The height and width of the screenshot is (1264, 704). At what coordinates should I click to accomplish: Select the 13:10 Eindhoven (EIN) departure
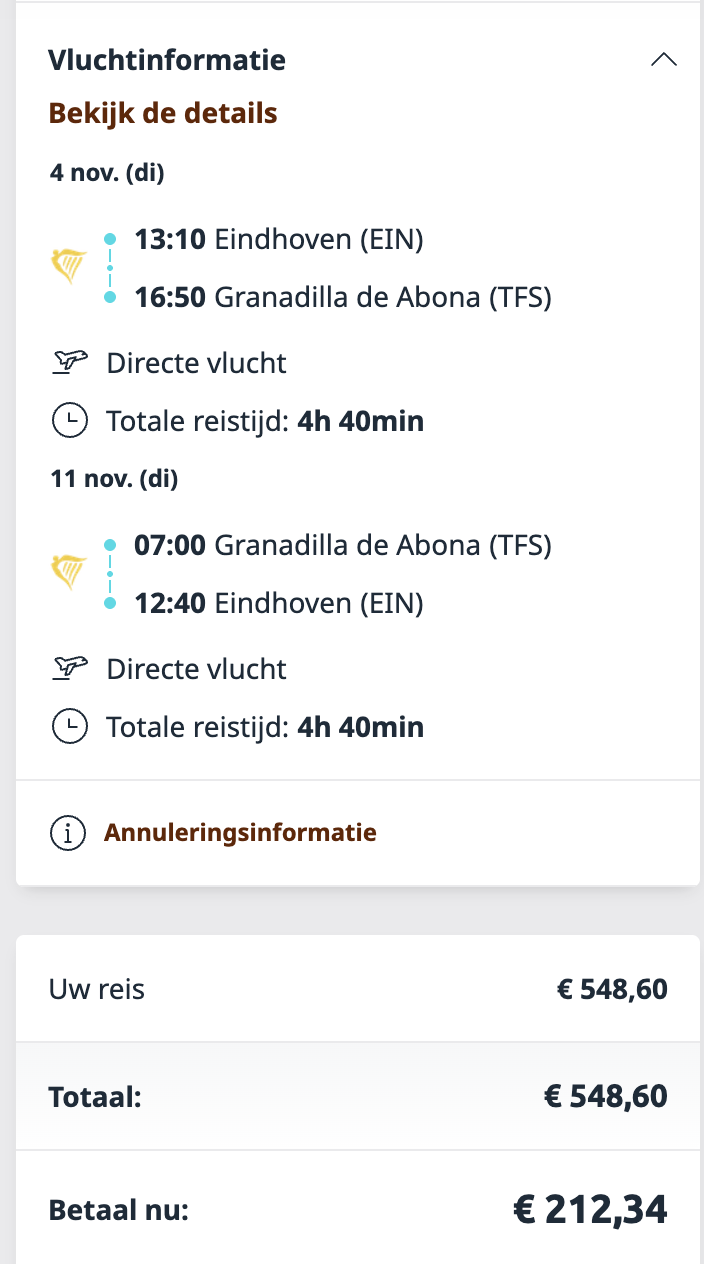[279, 239]
